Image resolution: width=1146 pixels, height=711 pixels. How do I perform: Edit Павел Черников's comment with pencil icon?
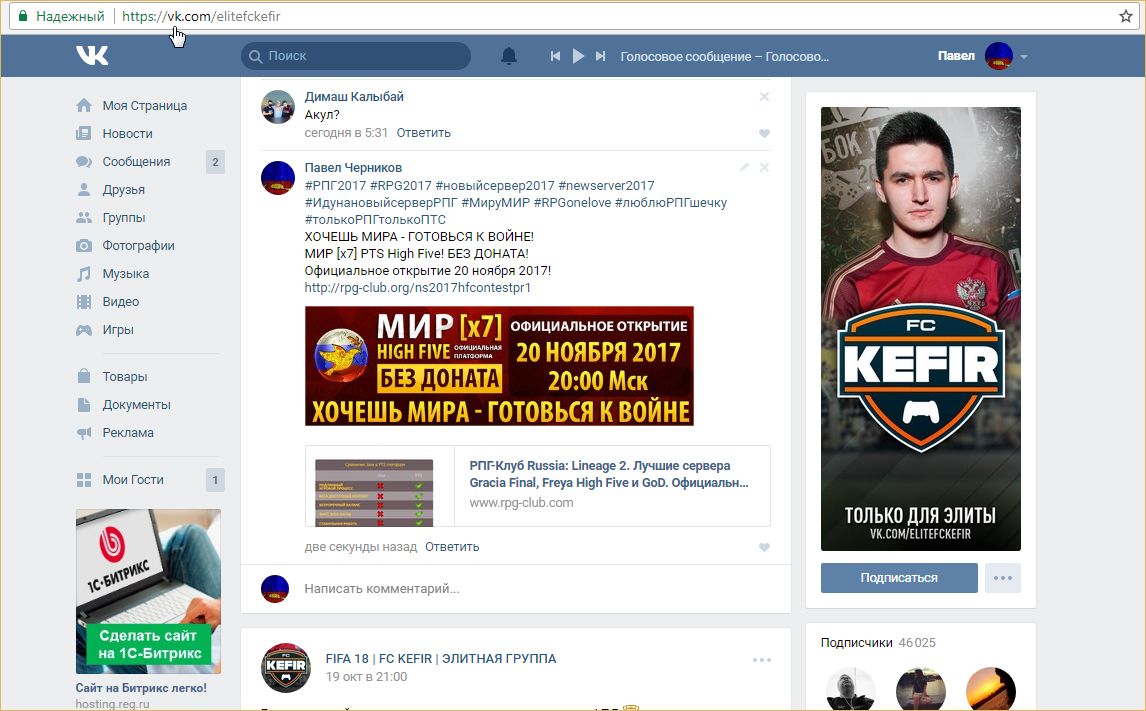(744, 167)
